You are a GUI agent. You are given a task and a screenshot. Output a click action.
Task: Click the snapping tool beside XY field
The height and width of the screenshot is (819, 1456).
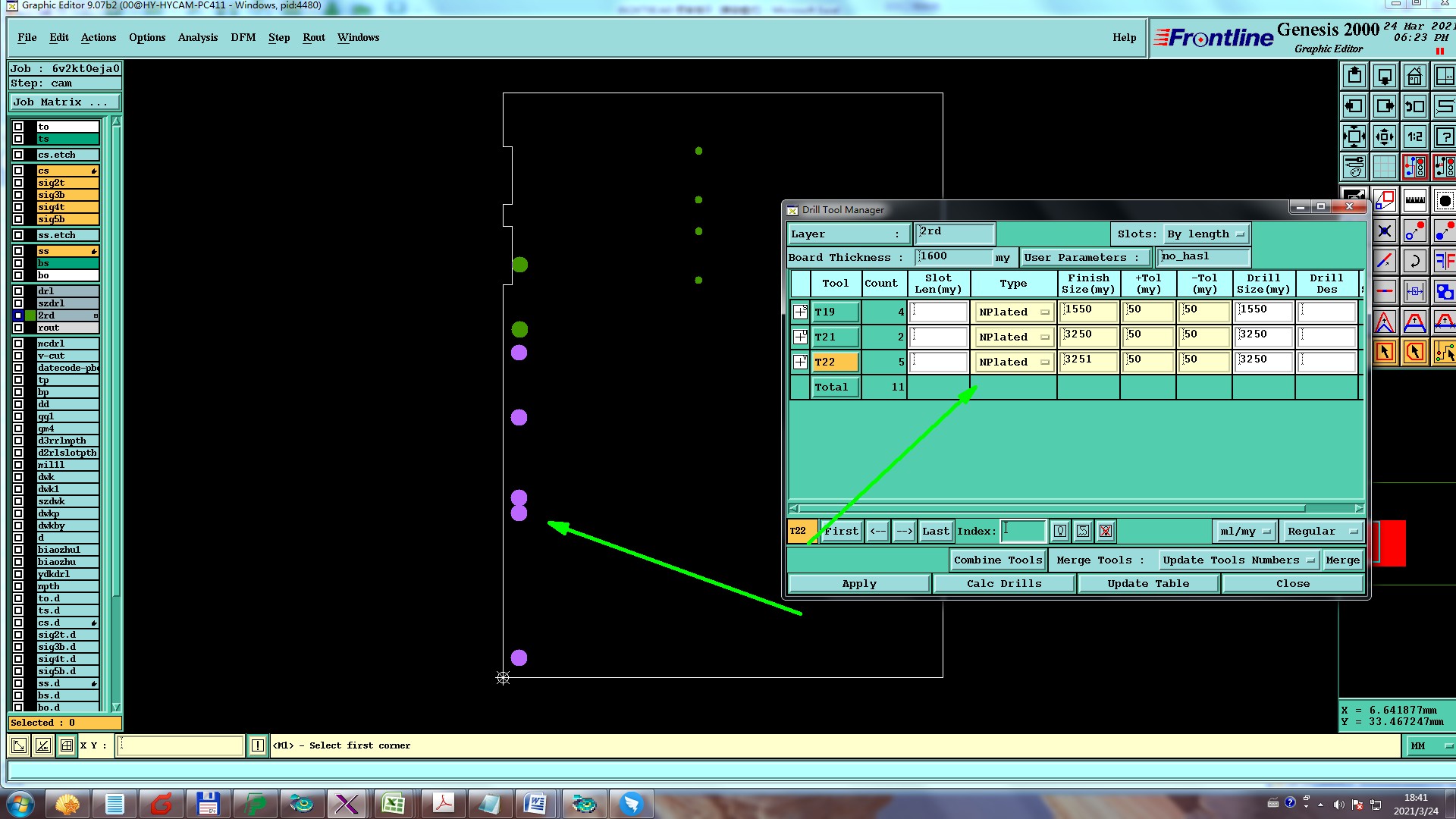click(x=67, y=745)
